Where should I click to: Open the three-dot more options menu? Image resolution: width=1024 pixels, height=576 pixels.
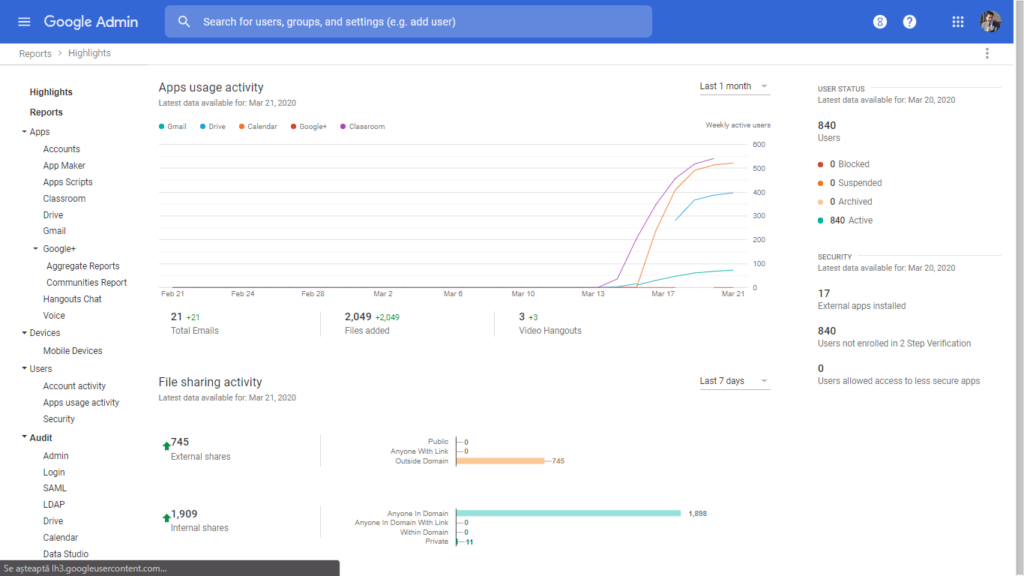(987, 54)
